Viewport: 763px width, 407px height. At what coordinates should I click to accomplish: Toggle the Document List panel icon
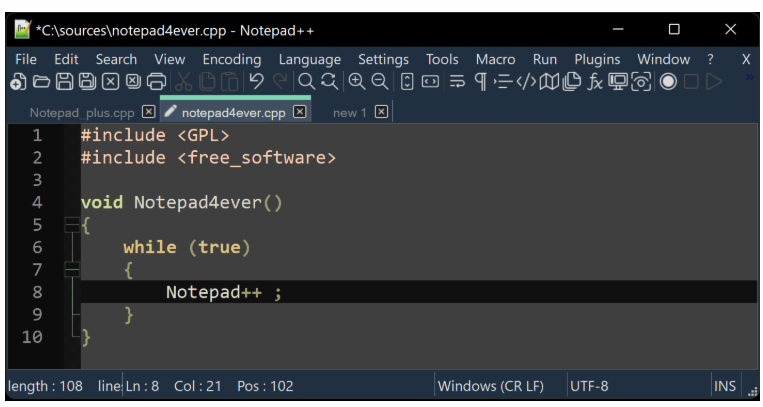pos(572,81)
